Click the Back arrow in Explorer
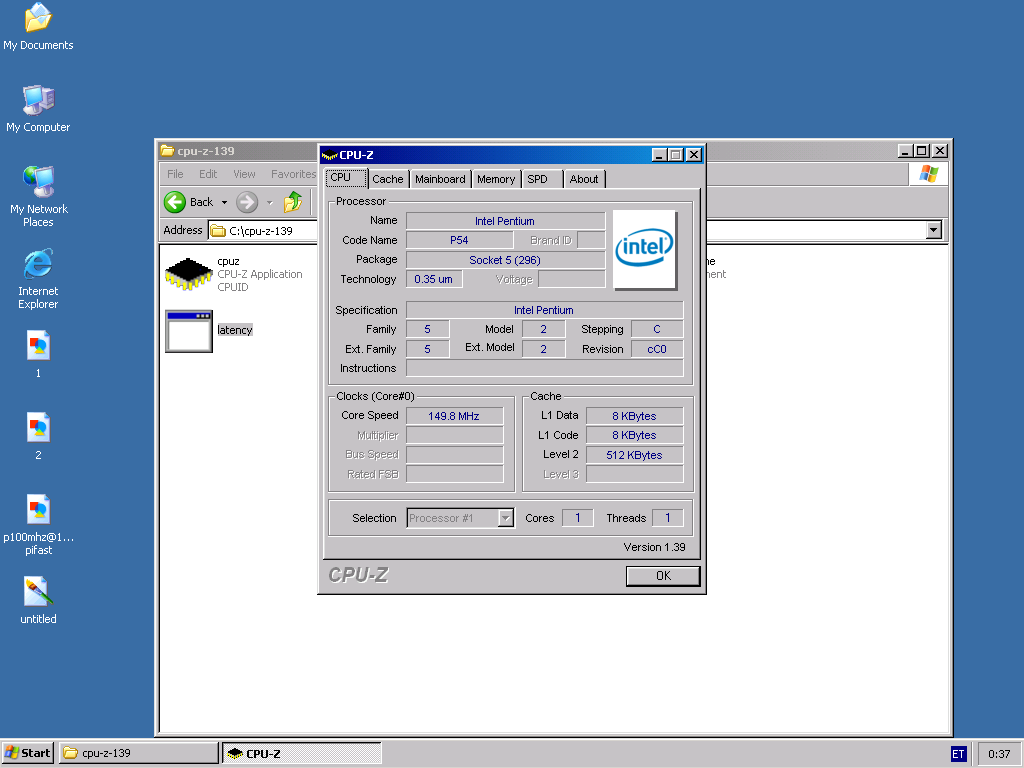The width and height of the screenshot is (1024, 768). click(175, 202)
